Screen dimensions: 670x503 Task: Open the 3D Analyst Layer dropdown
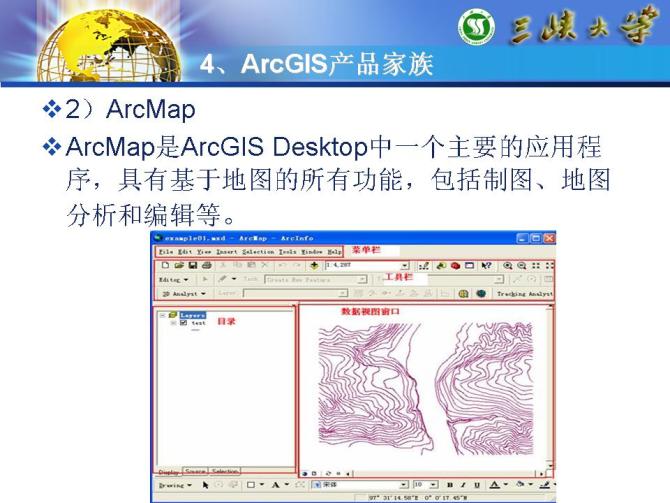(x=343, y=294)
